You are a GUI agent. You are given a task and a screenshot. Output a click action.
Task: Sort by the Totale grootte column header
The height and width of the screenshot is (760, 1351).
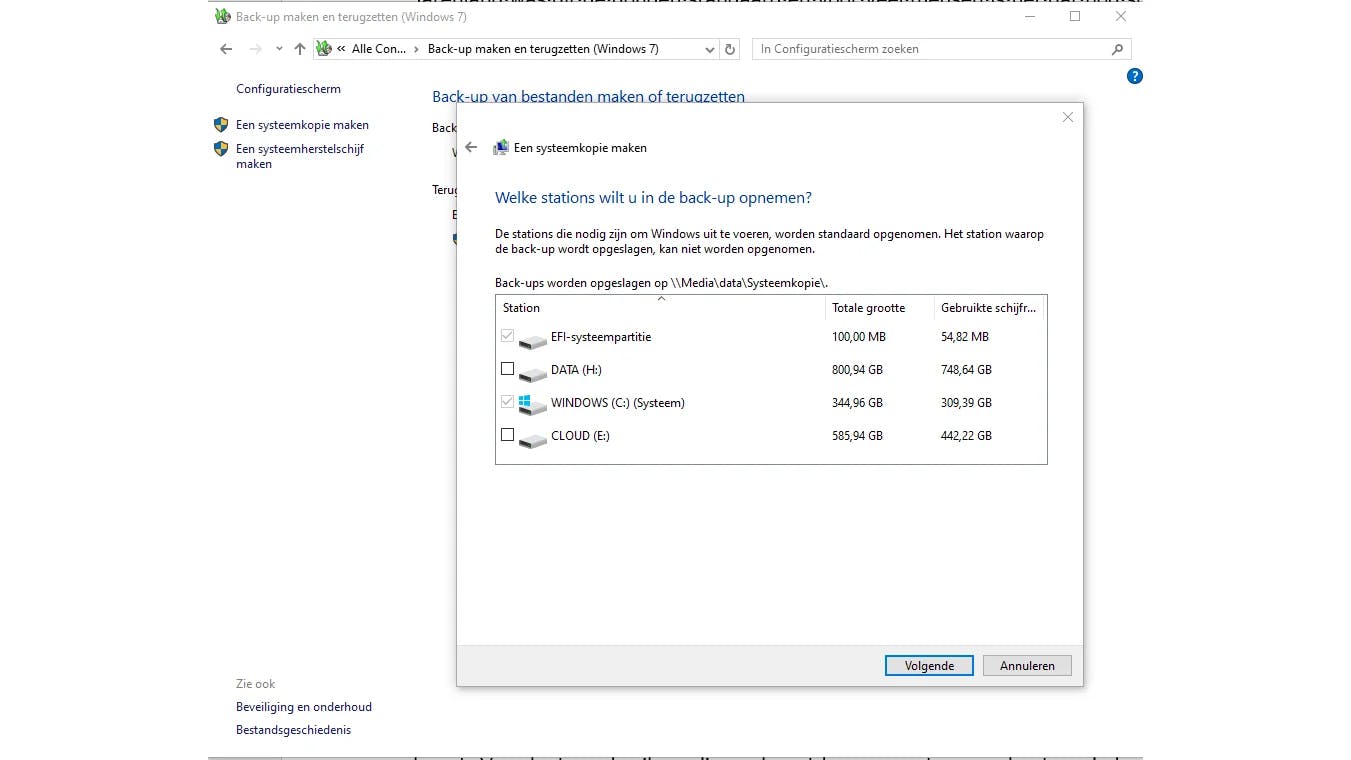879,308
